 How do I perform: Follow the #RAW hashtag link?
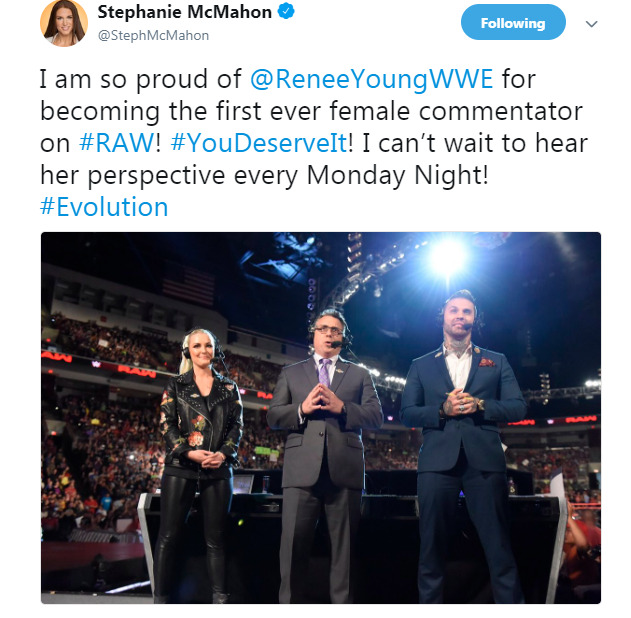pos(117,143)
